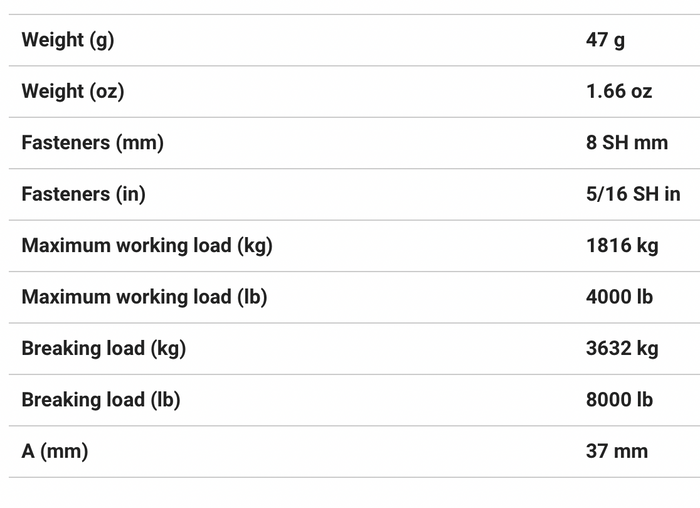Select the Weight (g) label
Image resolution: width=700 pixels, height=508 pixels.
[68, 40]
